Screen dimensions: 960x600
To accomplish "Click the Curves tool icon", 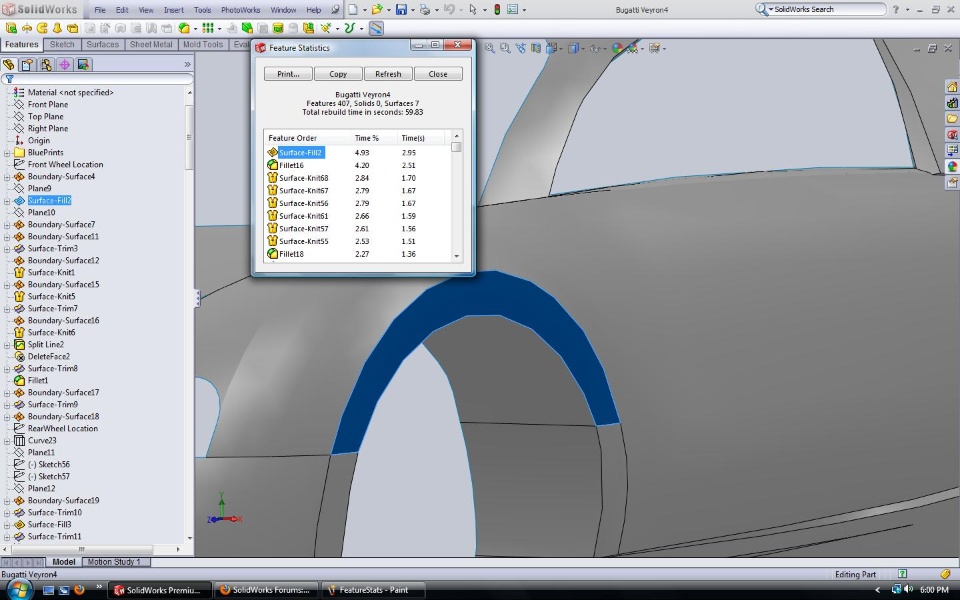I will (350, 28).
